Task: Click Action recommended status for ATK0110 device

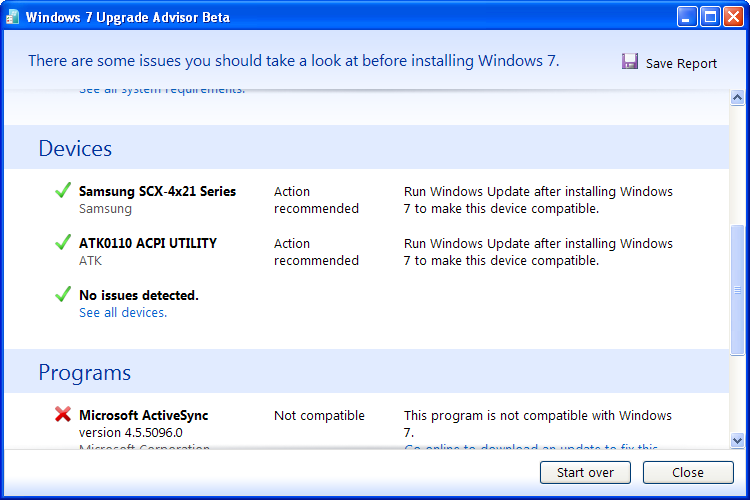Action: [x=316, y=252]
